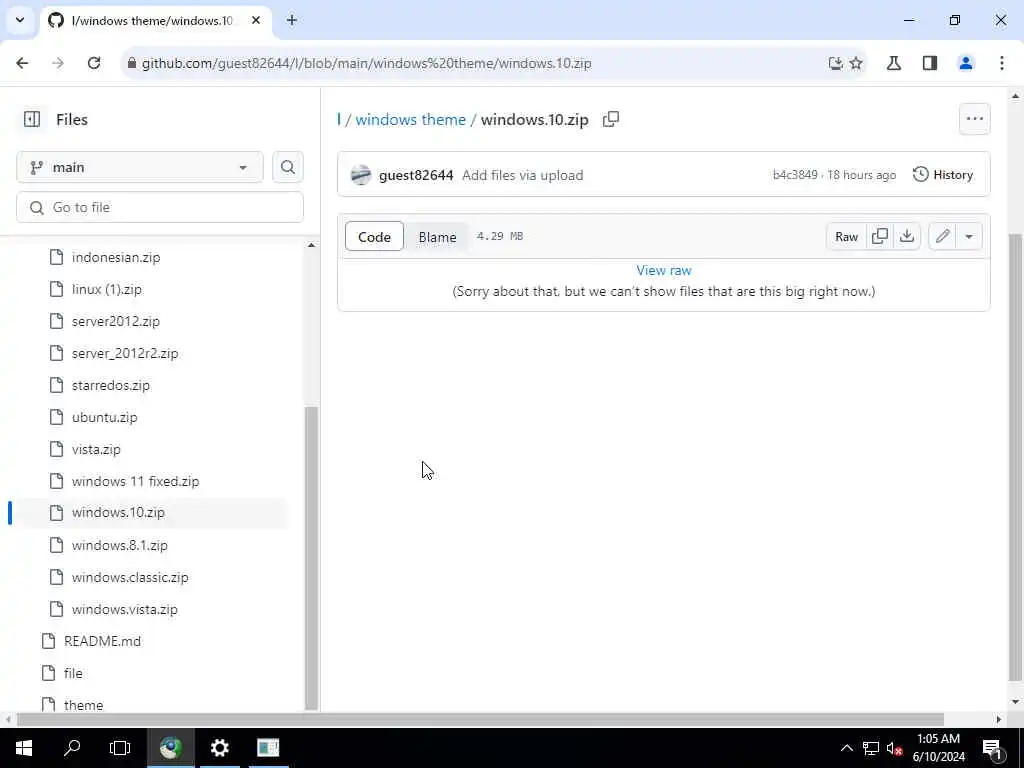Copy file path icon next to windows.10.zip
Image resolution: width=1024 pixels, height=768 pixels.
(611, 119)
